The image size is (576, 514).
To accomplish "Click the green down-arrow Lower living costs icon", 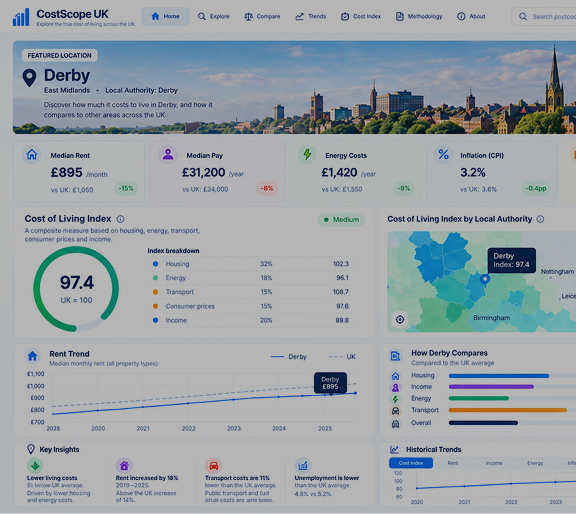I will click(35, 466).
